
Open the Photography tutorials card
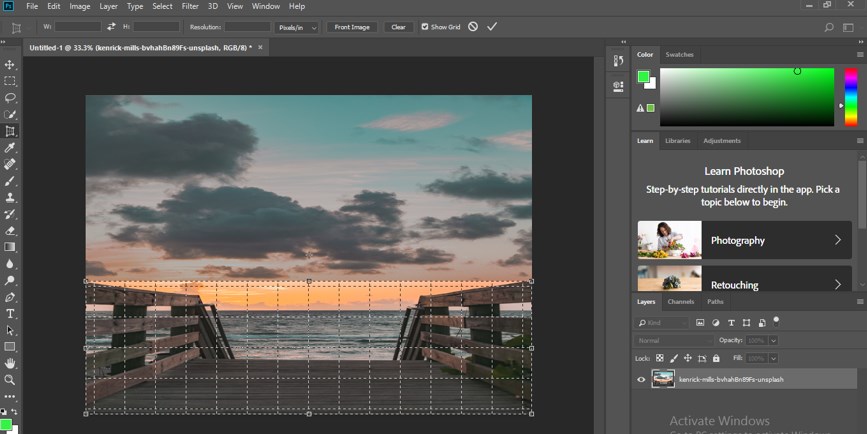click(744, 240)
